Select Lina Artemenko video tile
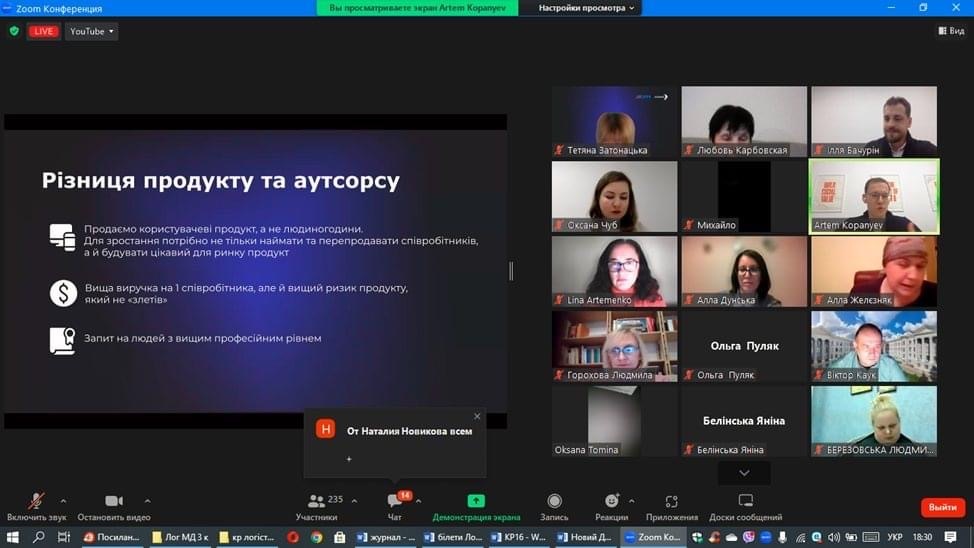Screen dimensions: 974x548 point(614,272)
